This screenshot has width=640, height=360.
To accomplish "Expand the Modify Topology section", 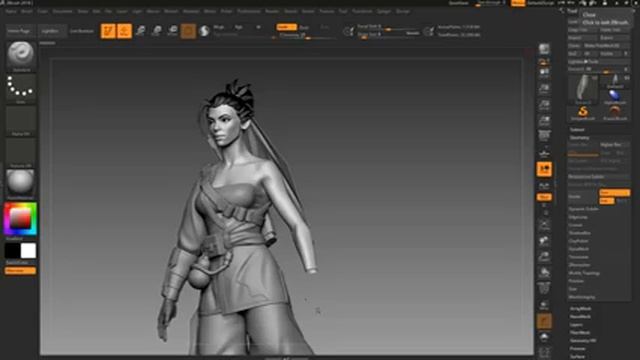I will pyautogui.click(x=584, y=273).
